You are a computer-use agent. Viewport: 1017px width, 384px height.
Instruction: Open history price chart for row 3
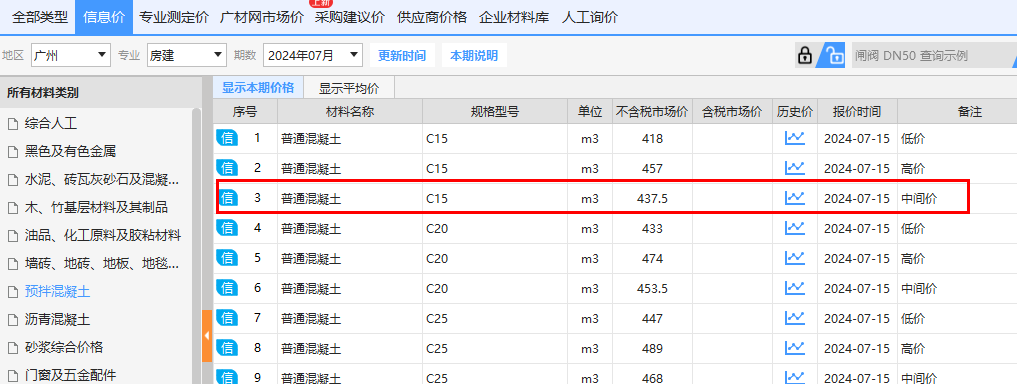[x=795, y=198]
